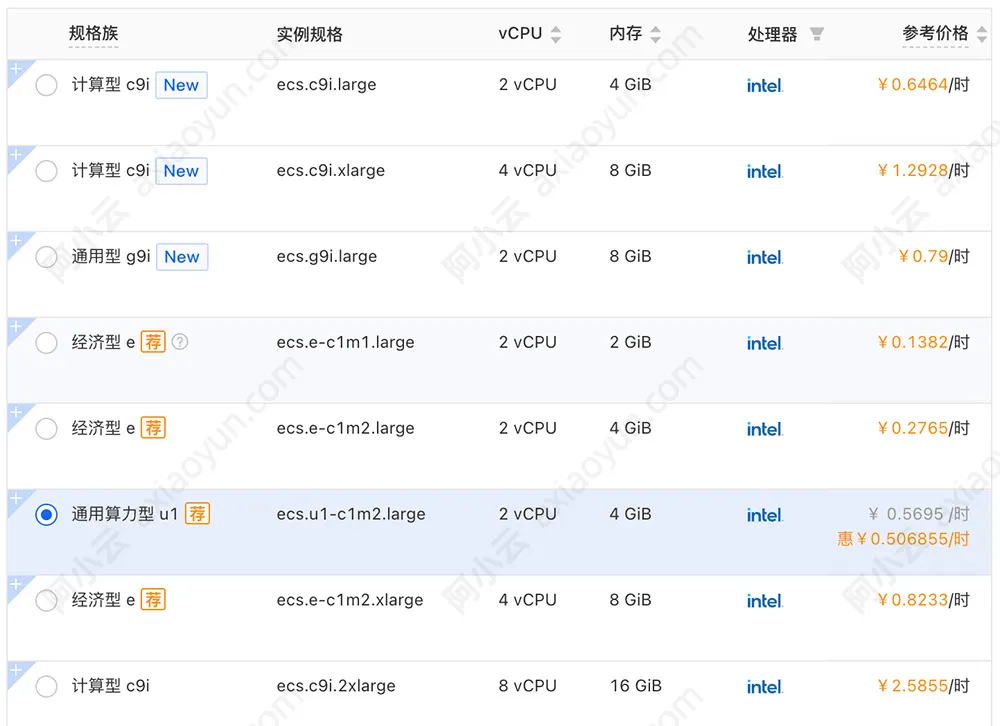Click the 规格族 column header

94,33
